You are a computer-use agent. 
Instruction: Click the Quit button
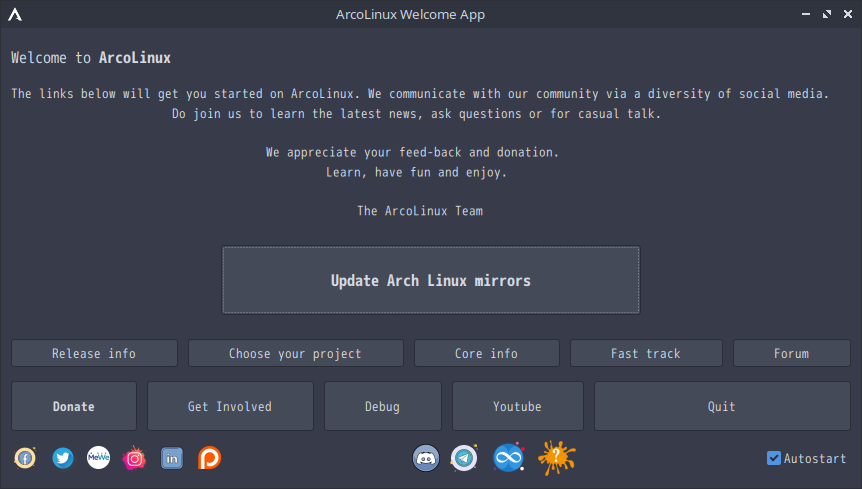coord(722,407)
